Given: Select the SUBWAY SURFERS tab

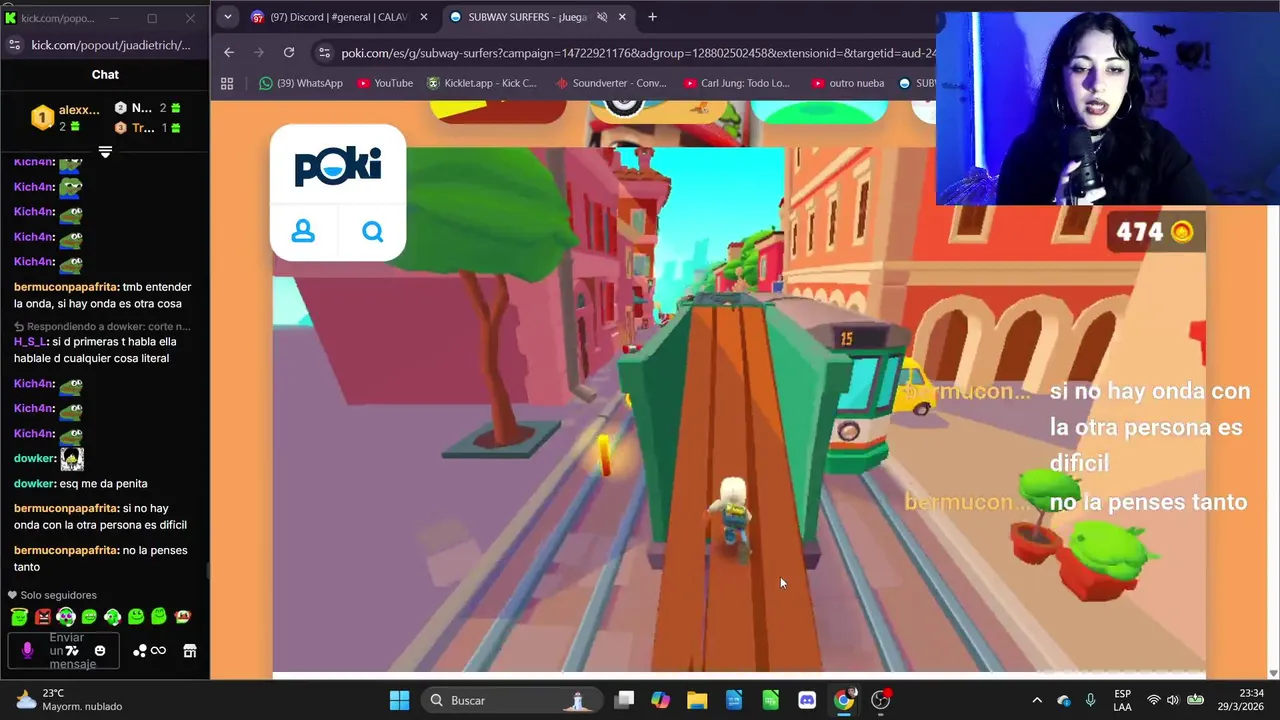Looking at the screenshot, I should pos(537,17).
